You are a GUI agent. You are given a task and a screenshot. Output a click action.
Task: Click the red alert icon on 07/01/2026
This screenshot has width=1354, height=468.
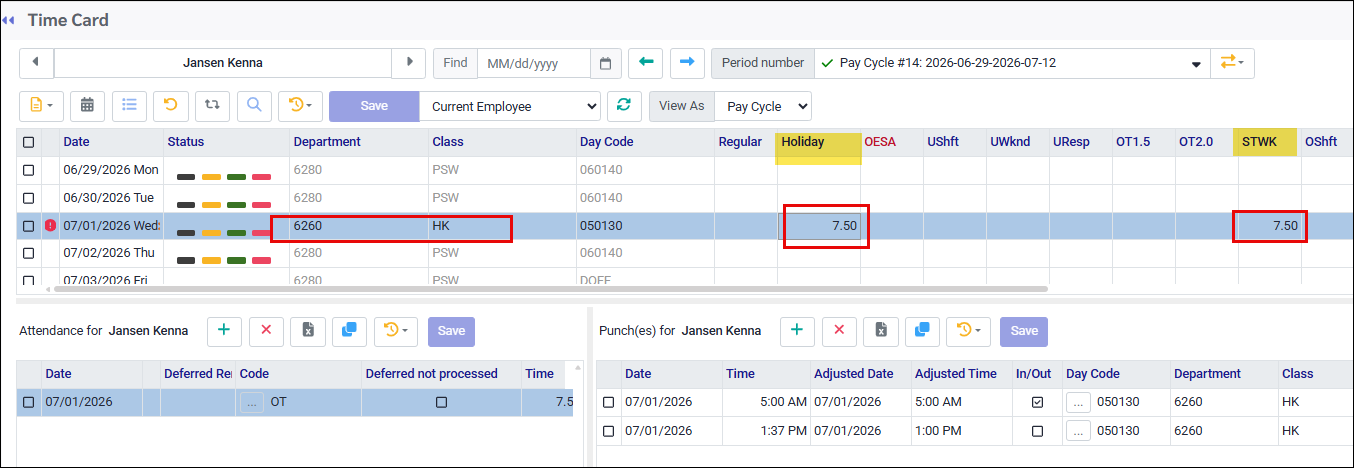coord(50,226)
